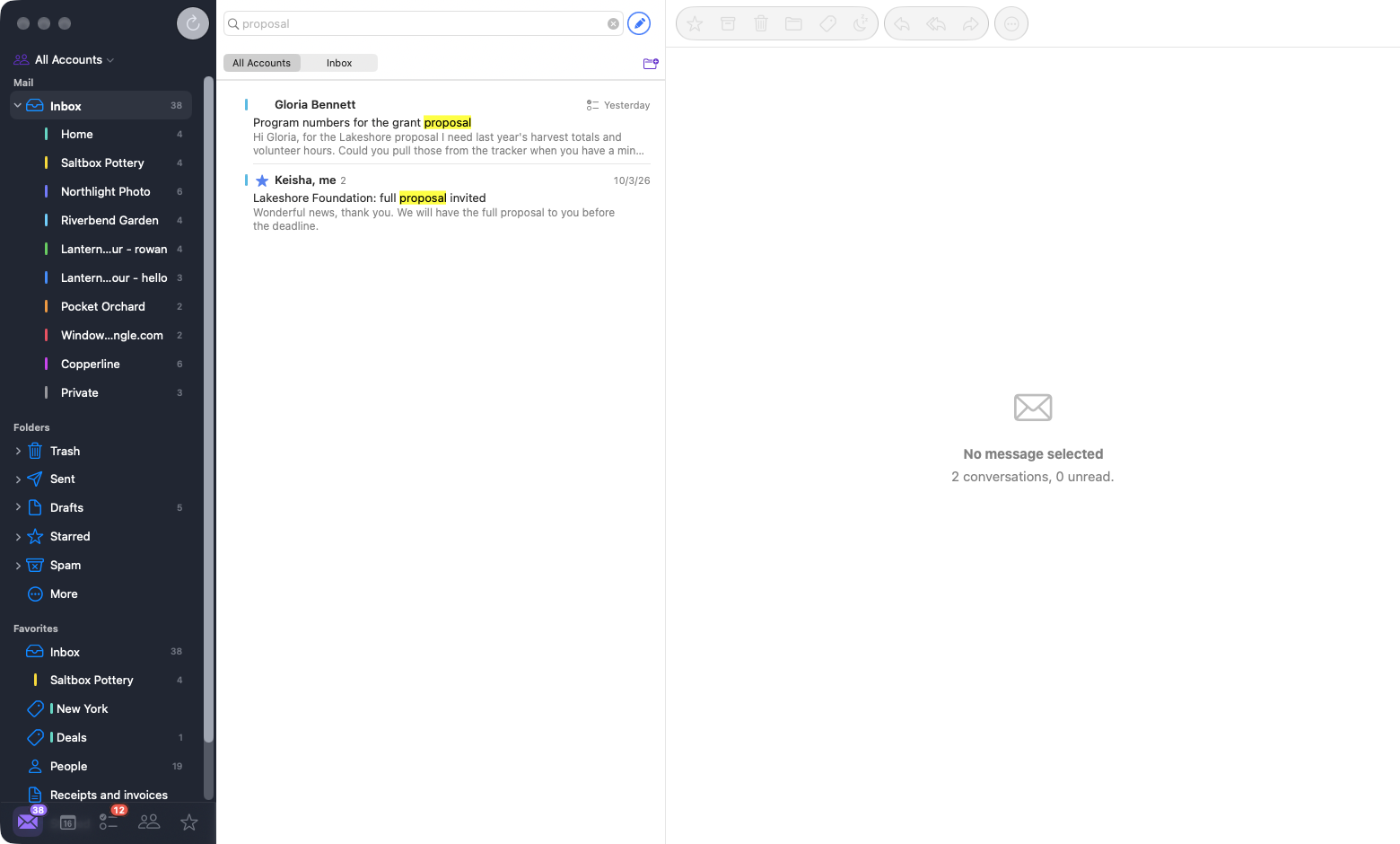1400x844 pixels.
Task: Click in the proposal search field
Action: click(x=422, y=24)
